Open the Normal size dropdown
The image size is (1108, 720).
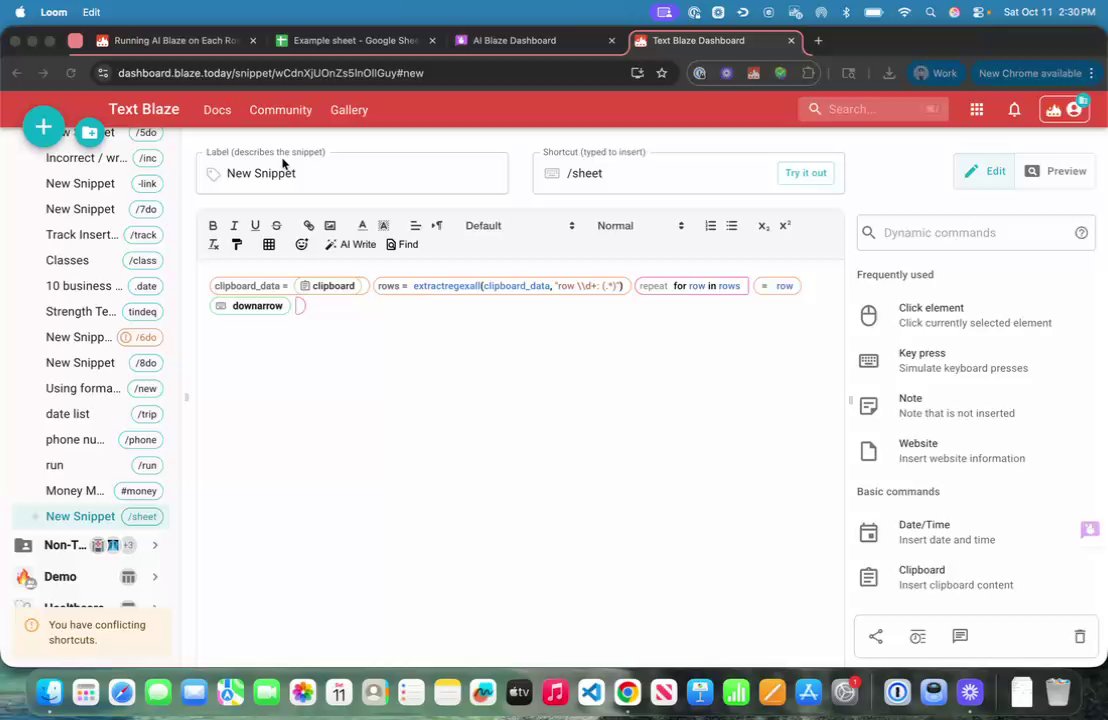pos(640,225)
